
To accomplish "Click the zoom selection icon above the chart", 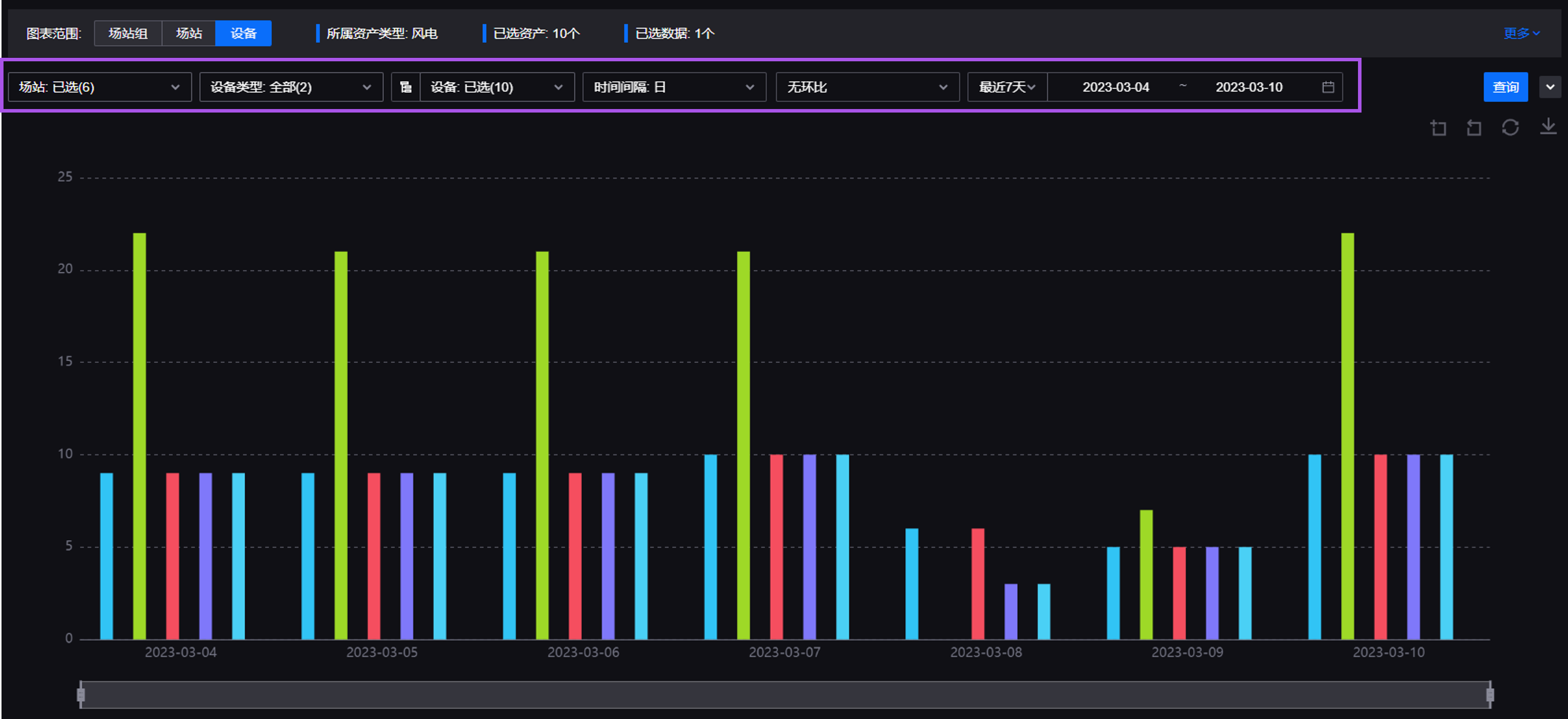I will pos(1439,127).
